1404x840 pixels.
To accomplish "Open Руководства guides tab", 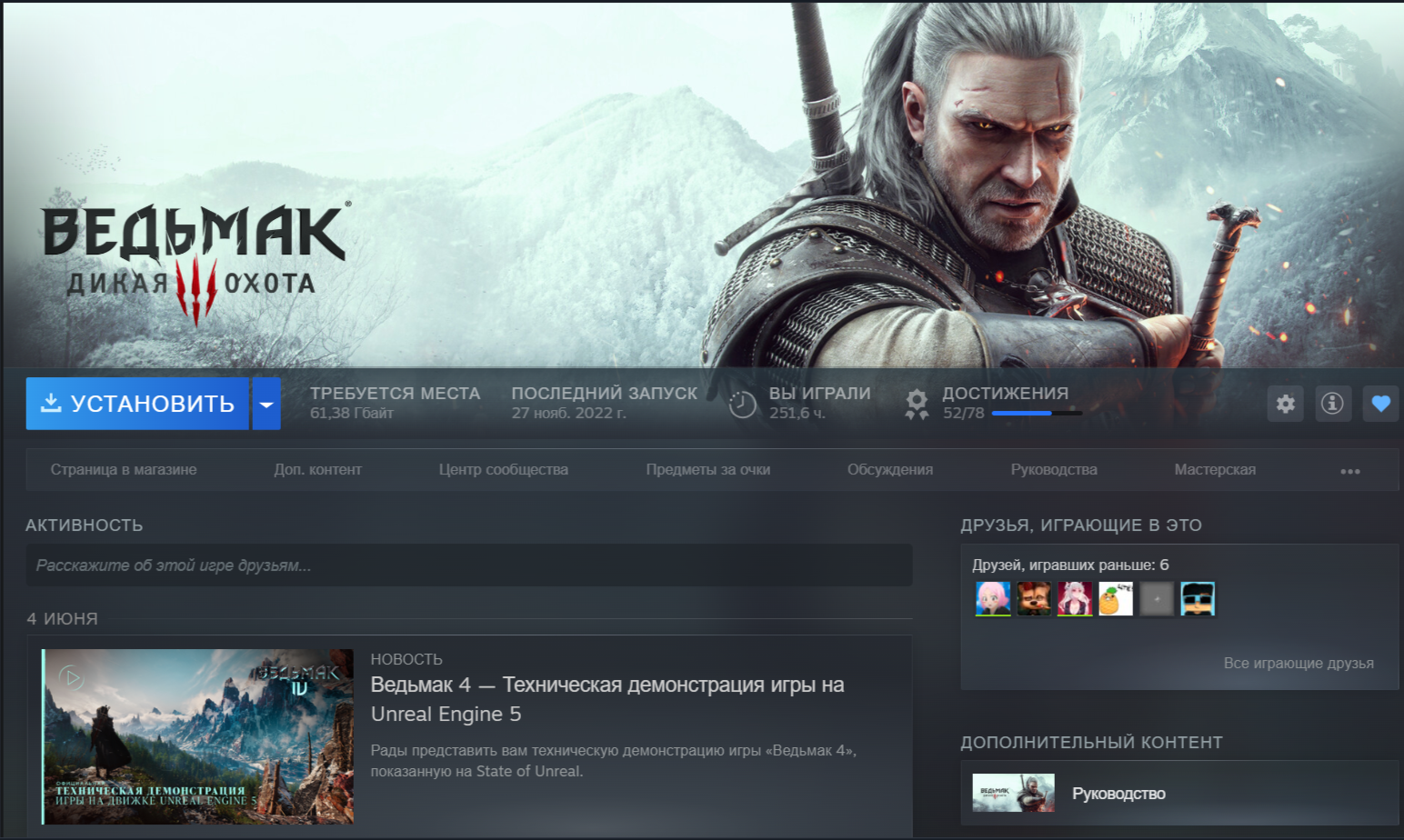I will click(x=1054, y=470).
